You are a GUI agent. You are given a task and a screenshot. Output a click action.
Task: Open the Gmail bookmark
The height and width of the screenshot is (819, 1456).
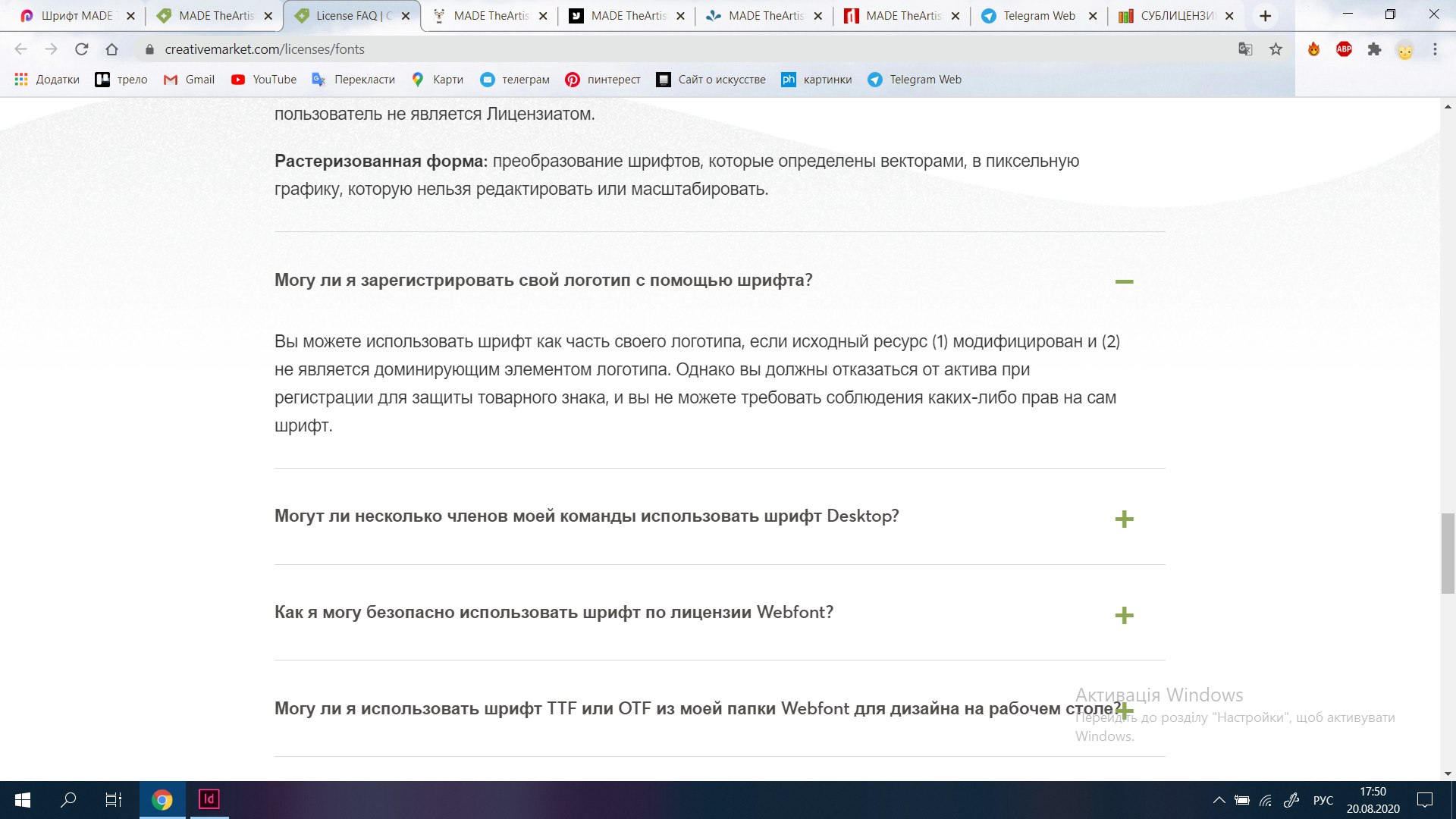point(190,80)
